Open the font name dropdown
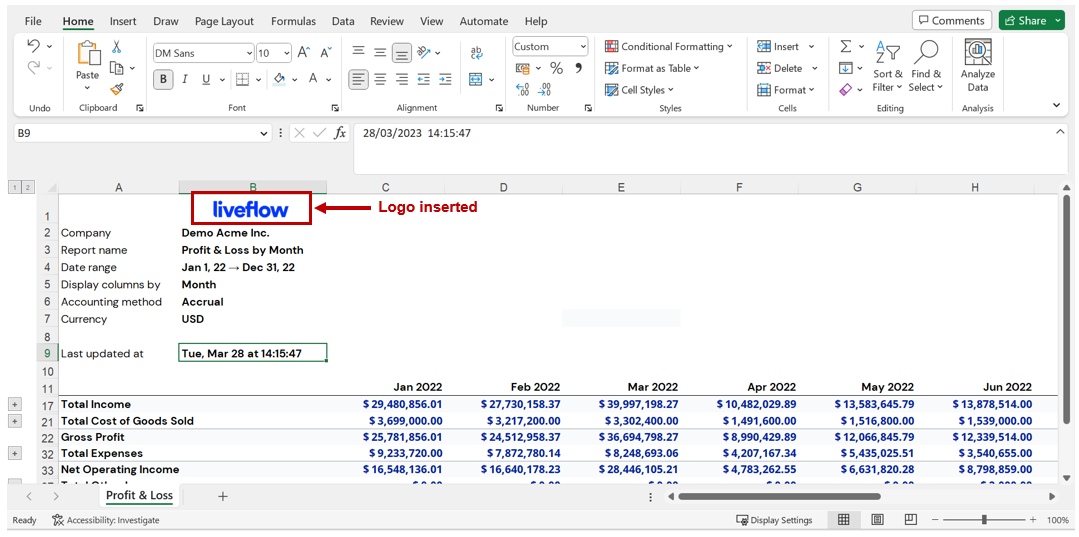This screenshot has width=1079, height=537. 249,53
